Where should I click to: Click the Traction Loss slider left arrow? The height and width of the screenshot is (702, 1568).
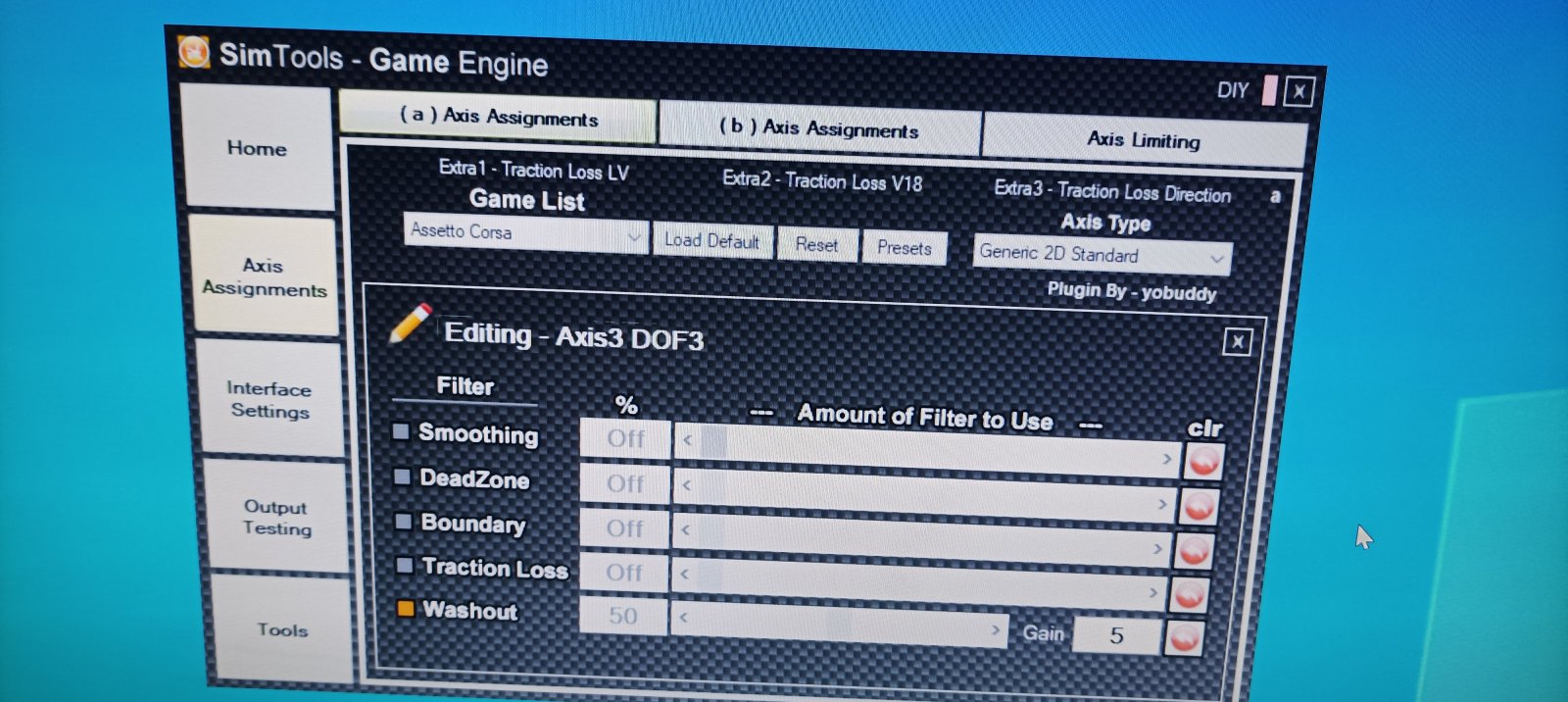pos(684,574)
